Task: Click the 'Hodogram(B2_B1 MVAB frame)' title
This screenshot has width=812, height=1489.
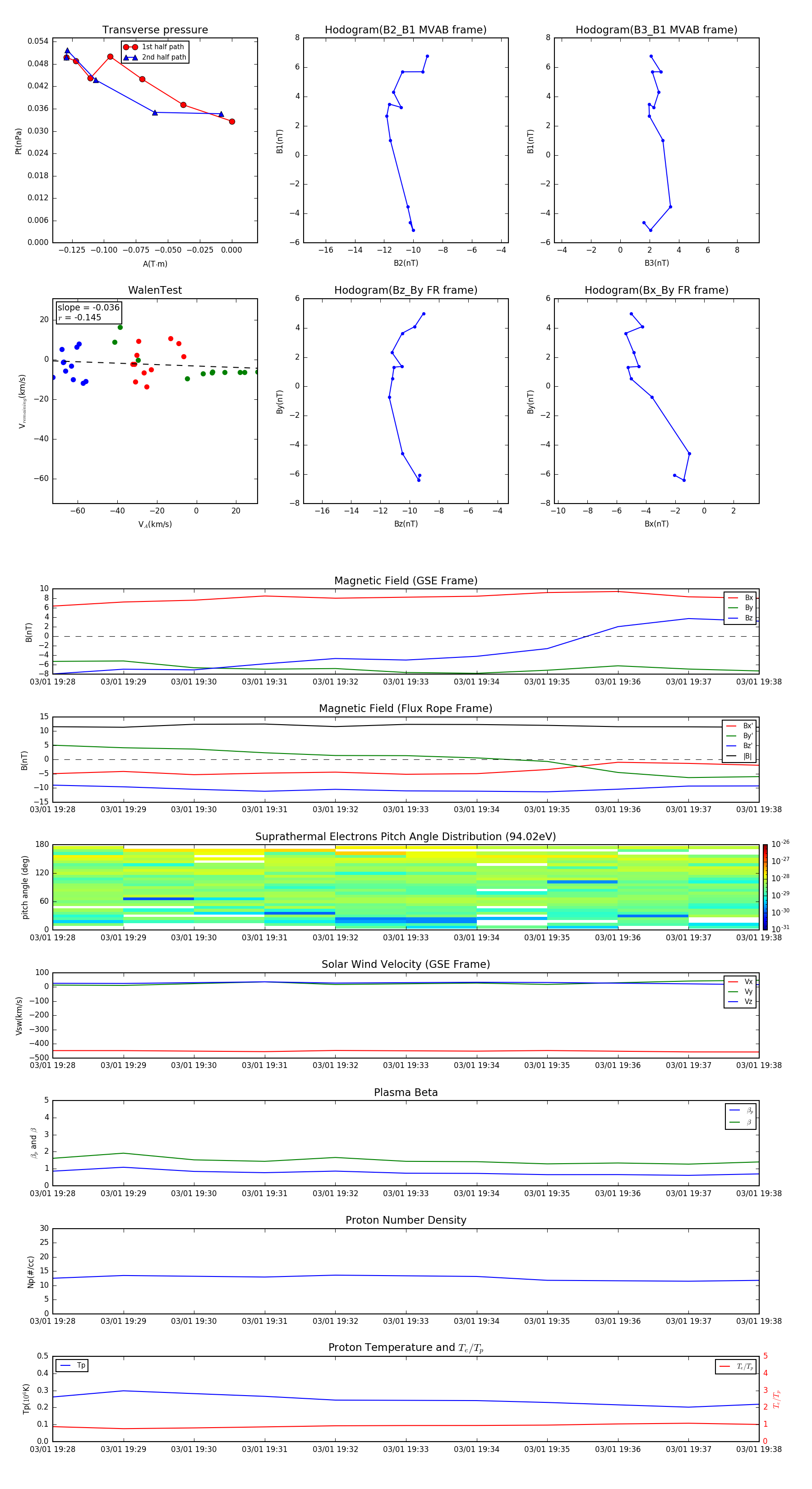Action: point(406,30)
